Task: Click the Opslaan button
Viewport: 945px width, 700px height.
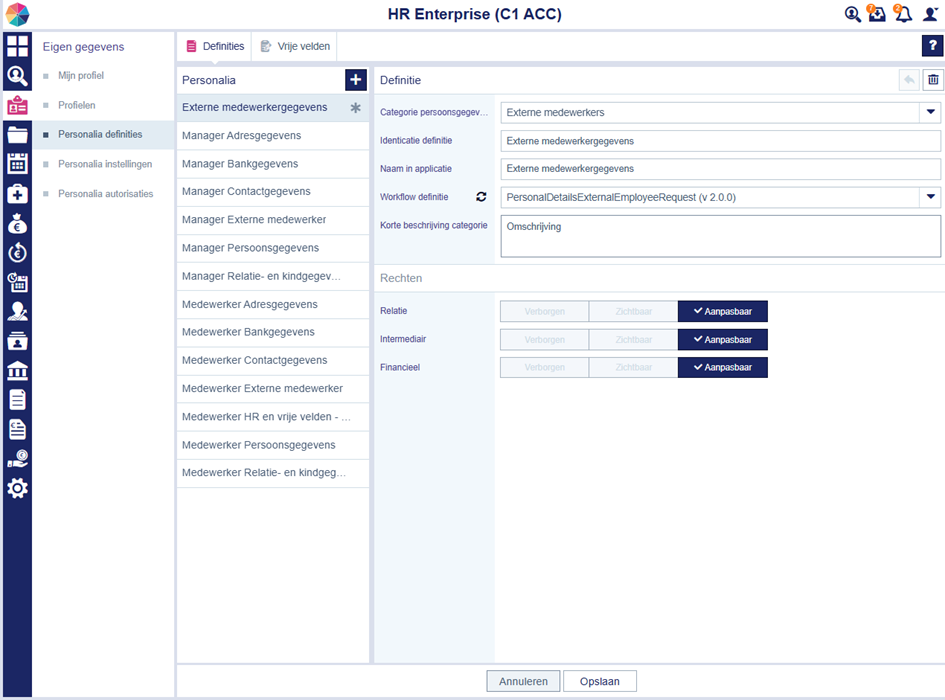Action: [600, 681]
